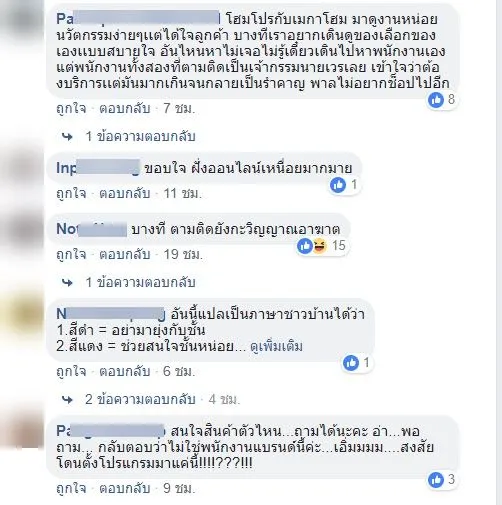Open the 9 ชม. timestamp link
This screenshot has height=505, width=502.
(179, 489)
